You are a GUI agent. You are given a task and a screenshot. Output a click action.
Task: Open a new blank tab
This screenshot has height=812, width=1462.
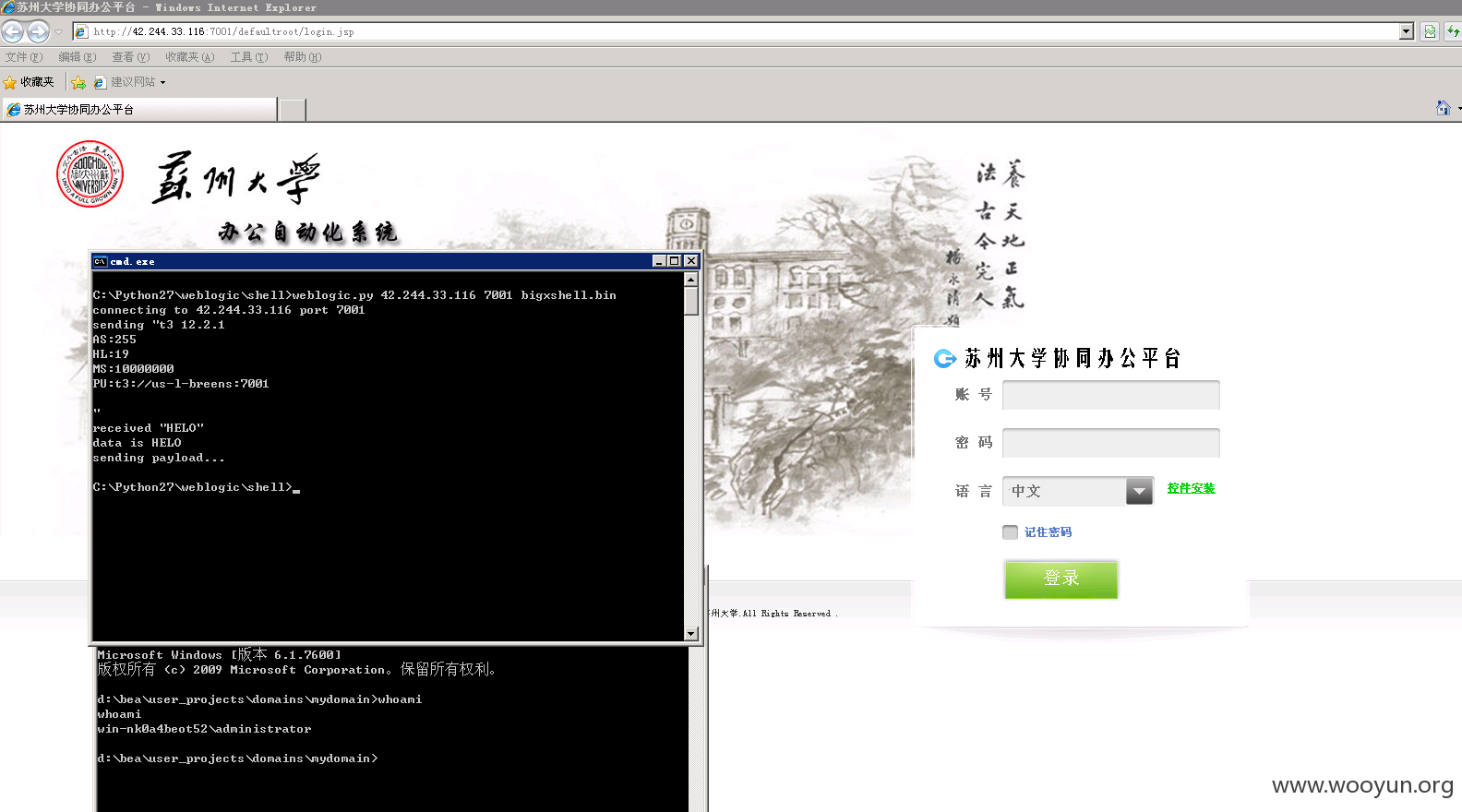[x=293, y=111]
